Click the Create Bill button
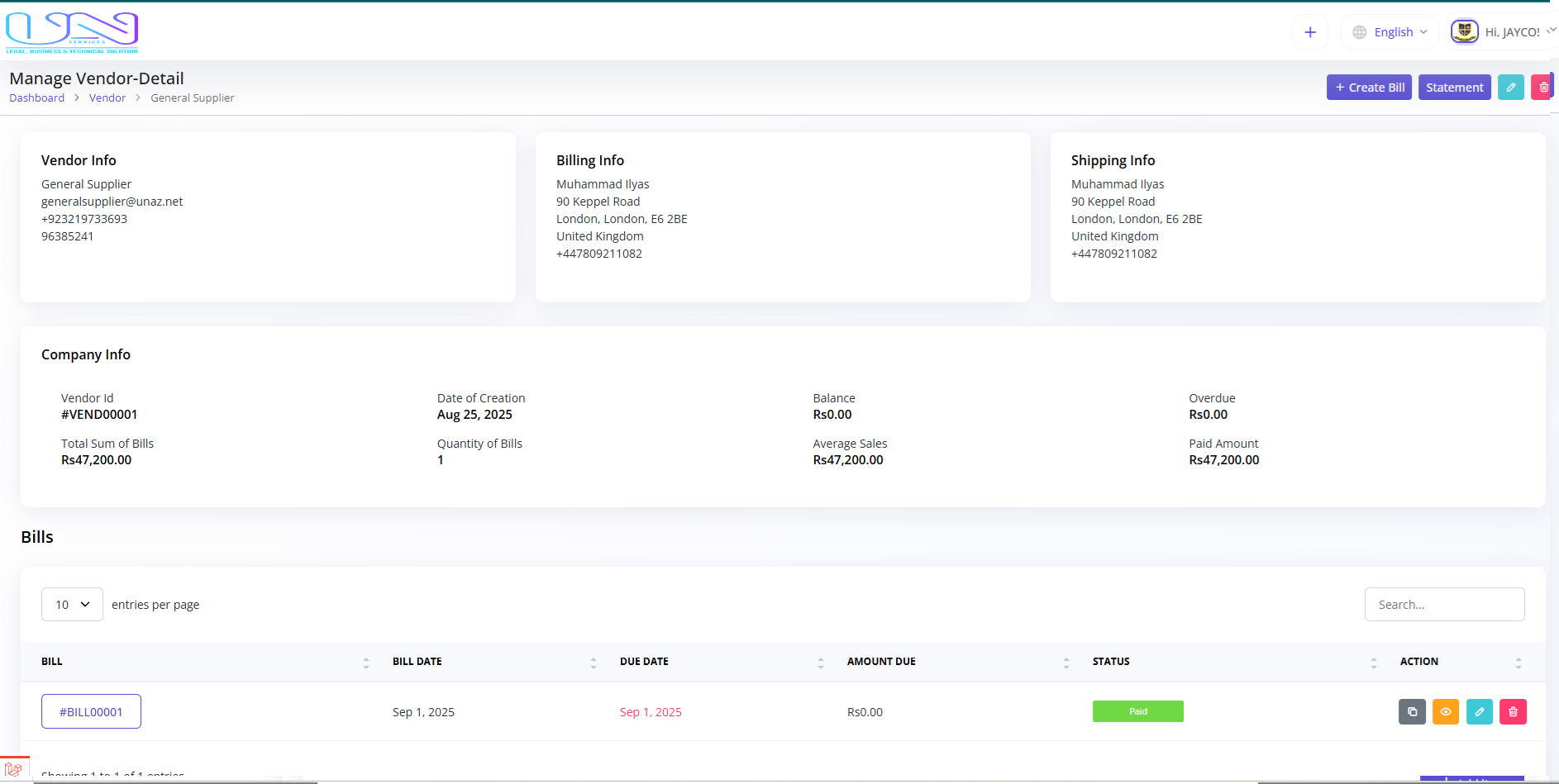This screenshot has height=784, width=1559. tap(1369, 88)
